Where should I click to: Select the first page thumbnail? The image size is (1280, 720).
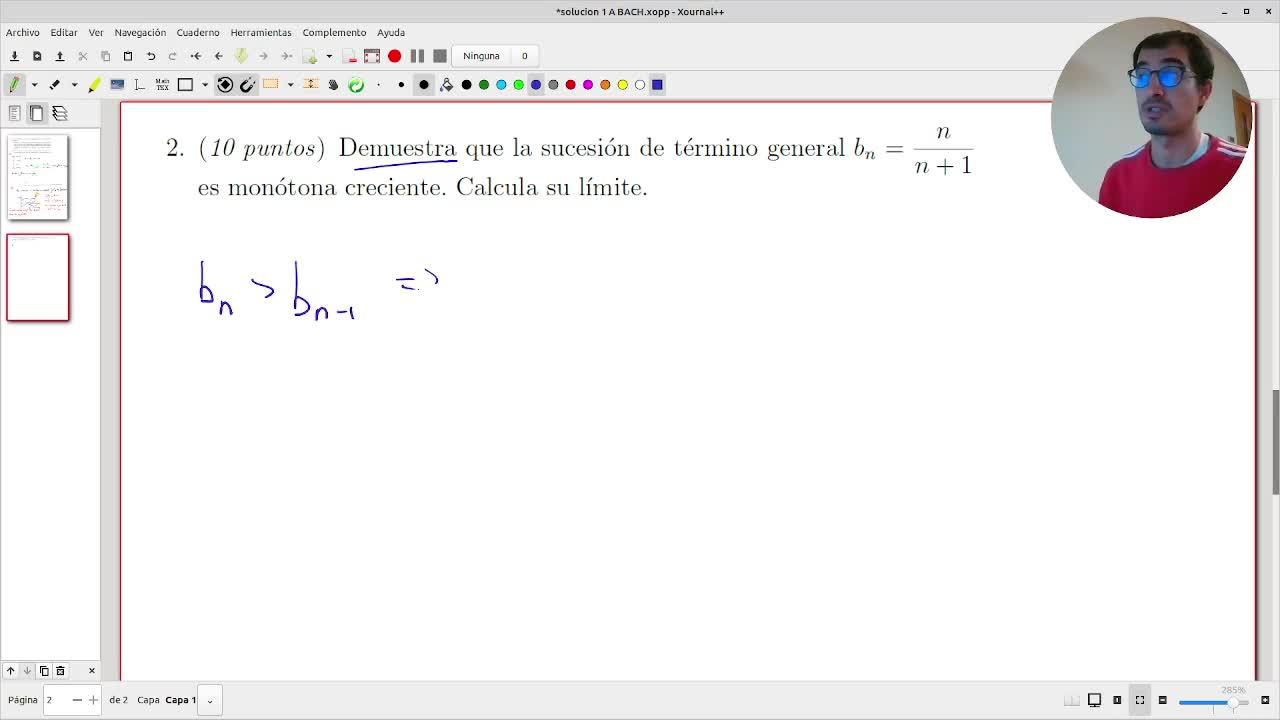click(38, 177)
